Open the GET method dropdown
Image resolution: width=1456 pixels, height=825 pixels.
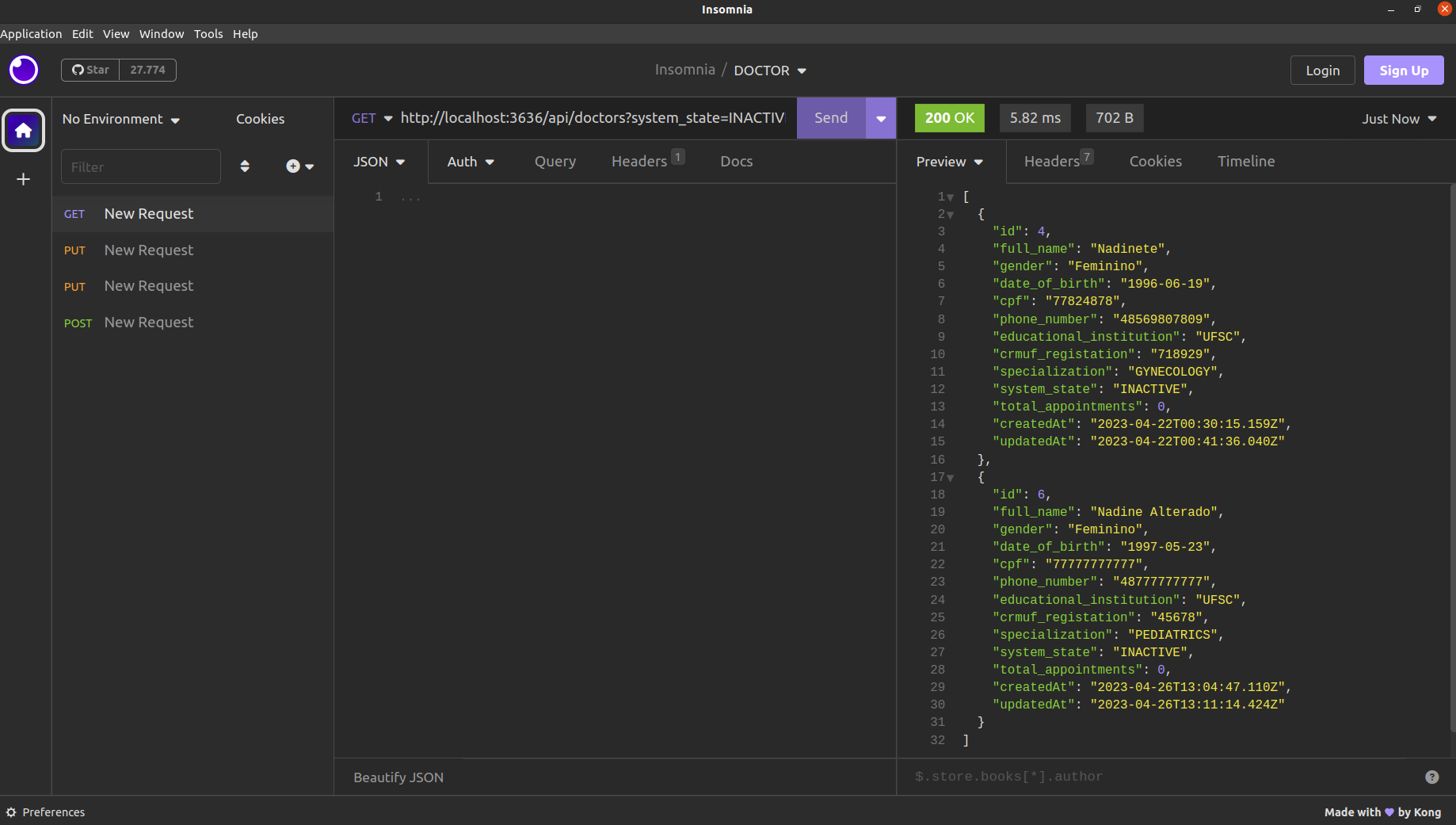coord(372,118)
